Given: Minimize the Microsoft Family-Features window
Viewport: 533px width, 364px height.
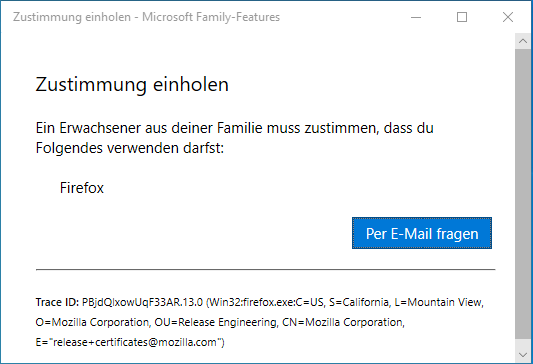Looking at the screenshot, I should [x=416, y=17].
